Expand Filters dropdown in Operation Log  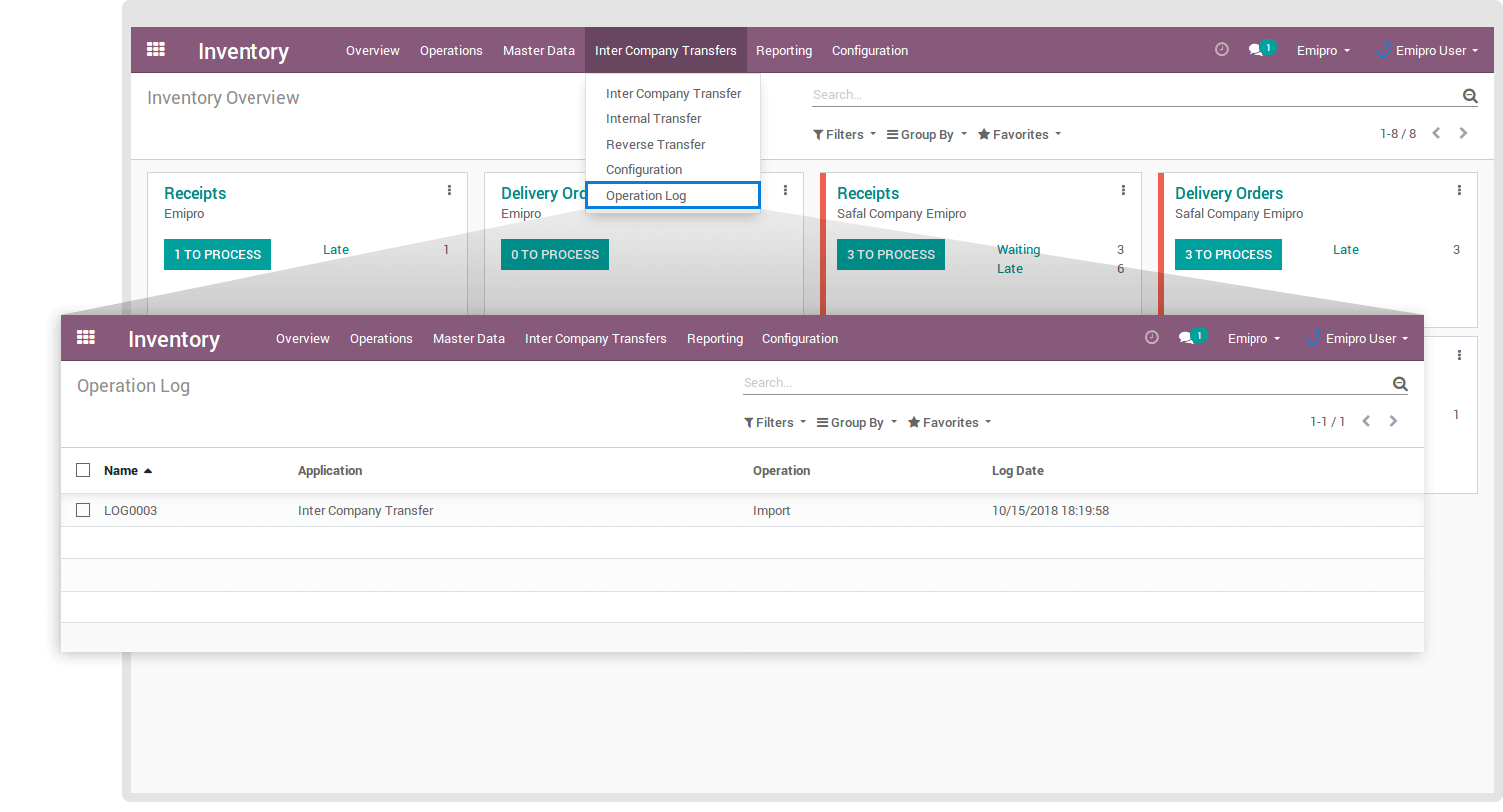pos(774,423)
